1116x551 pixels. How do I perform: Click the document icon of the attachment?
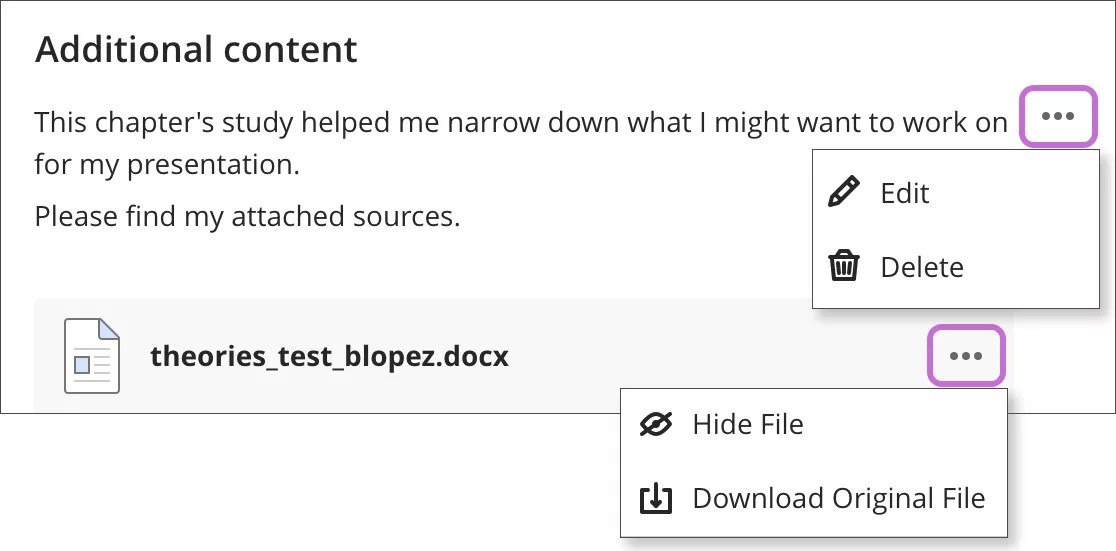point(92,355)
